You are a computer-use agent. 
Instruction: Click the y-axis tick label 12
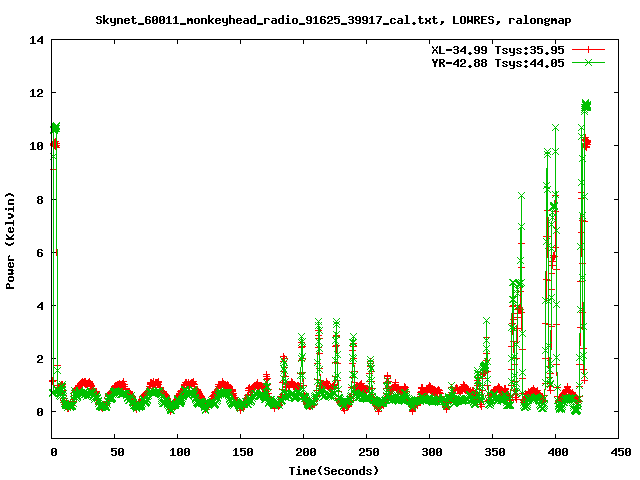[x=37, y=93]
